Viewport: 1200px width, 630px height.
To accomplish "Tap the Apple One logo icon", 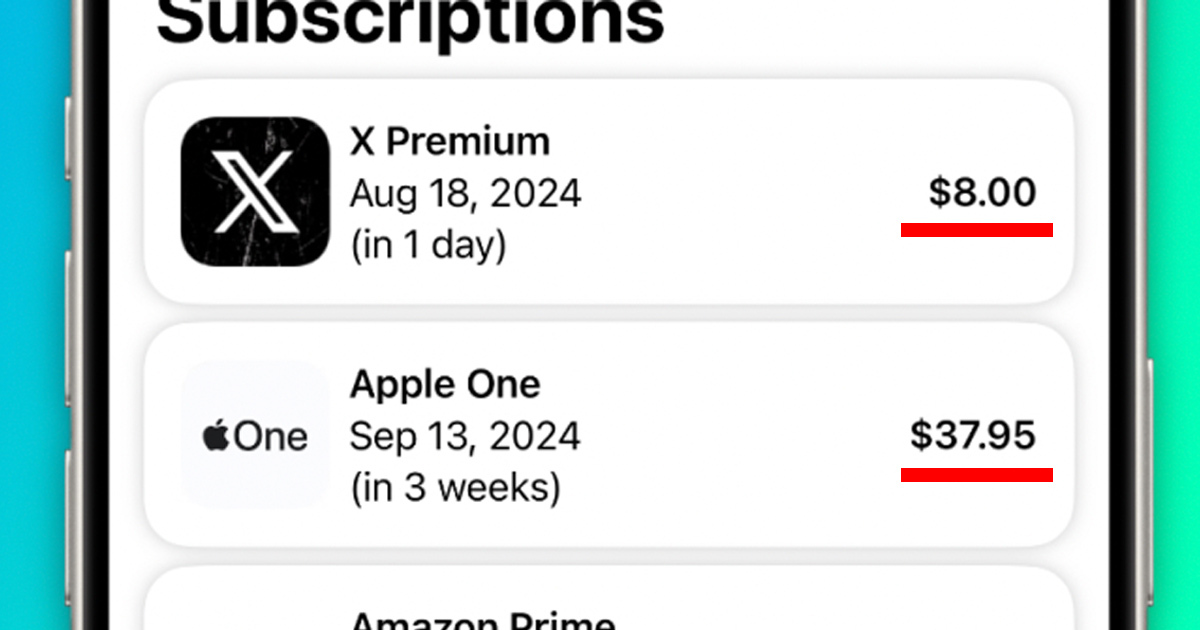I will [x=255, y=436].
